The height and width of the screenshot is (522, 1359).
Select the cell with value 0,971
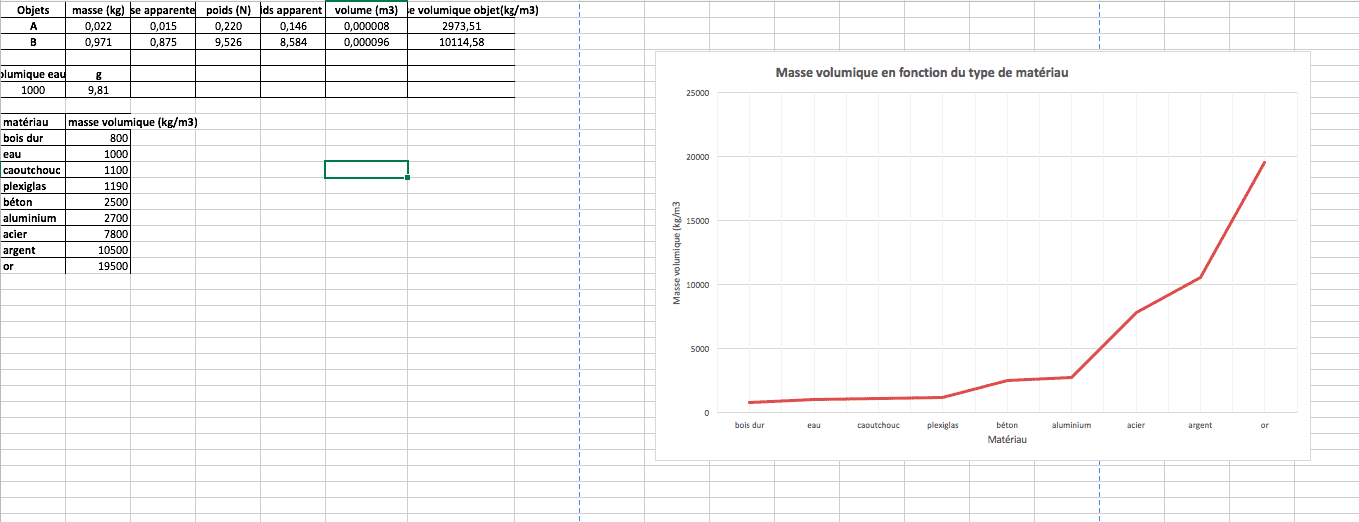pos(98,42)
